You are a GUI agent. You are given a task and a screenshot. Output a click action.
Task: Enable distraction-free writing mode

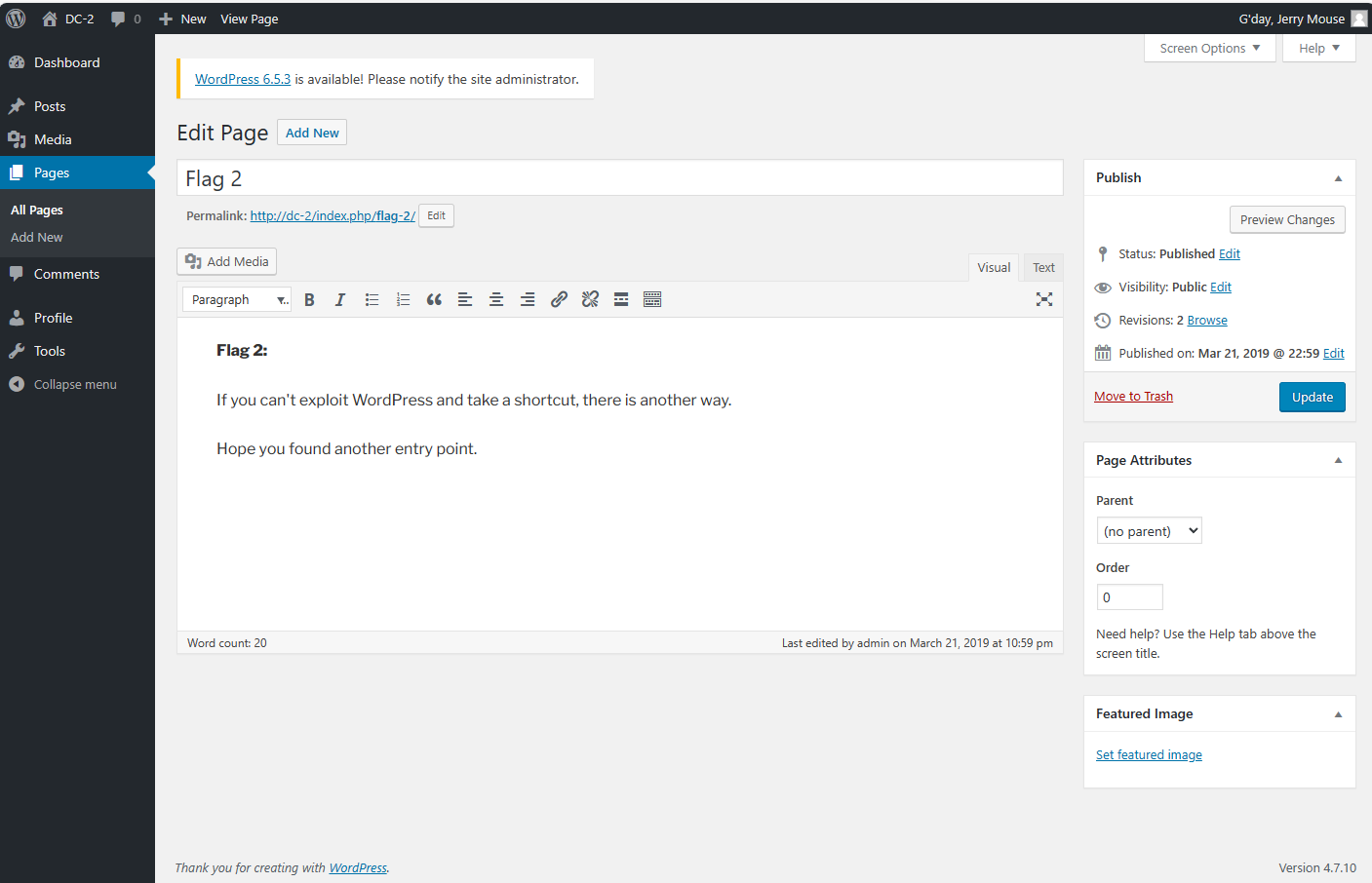1044,299
